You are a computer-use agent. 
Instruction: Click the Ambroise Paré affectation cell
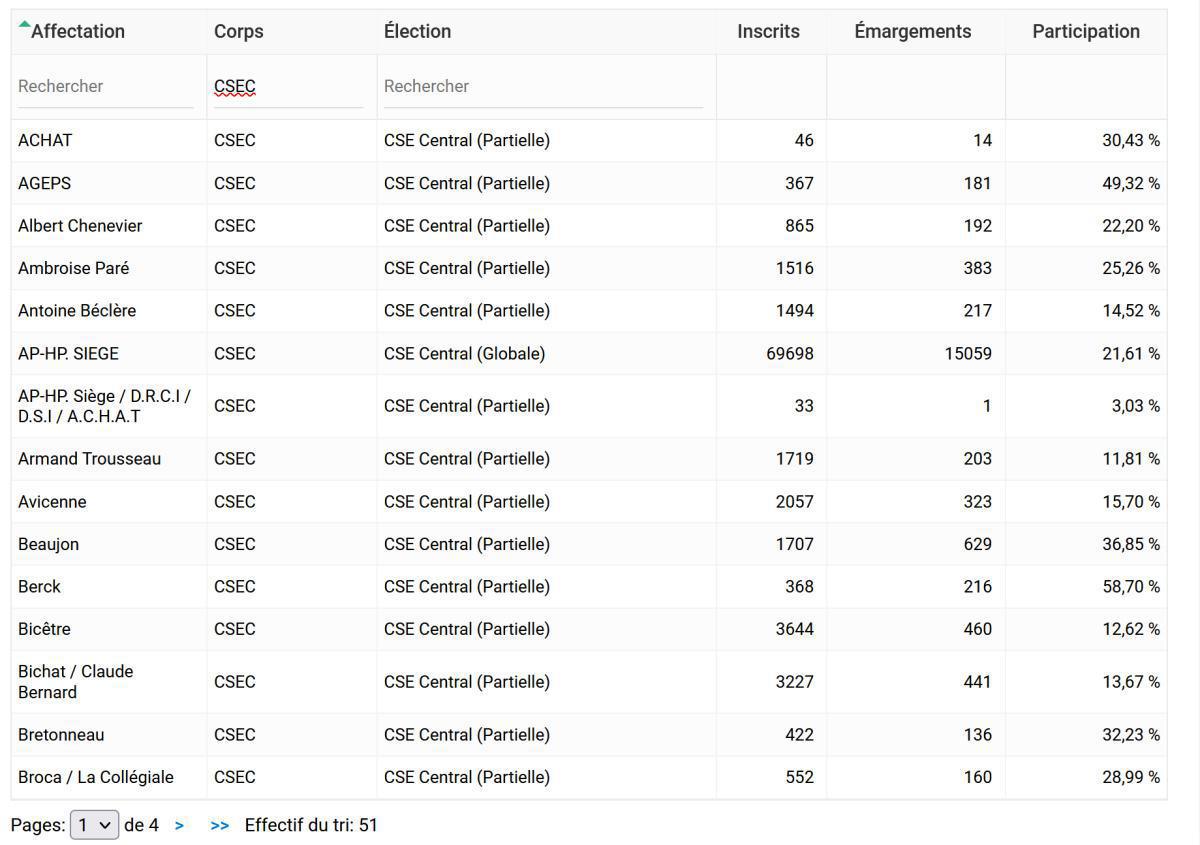(73, 269)
